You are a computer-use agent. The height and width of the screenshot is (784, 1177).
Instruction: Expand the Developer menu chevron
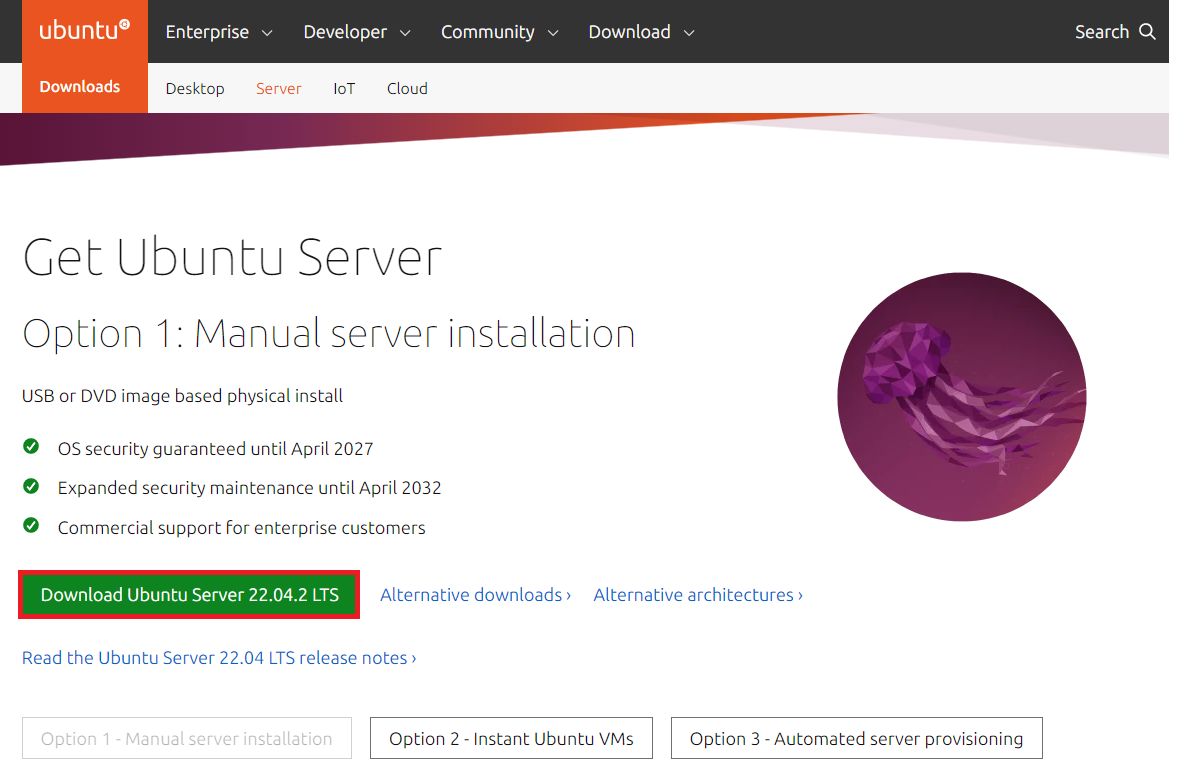(405, 33)
